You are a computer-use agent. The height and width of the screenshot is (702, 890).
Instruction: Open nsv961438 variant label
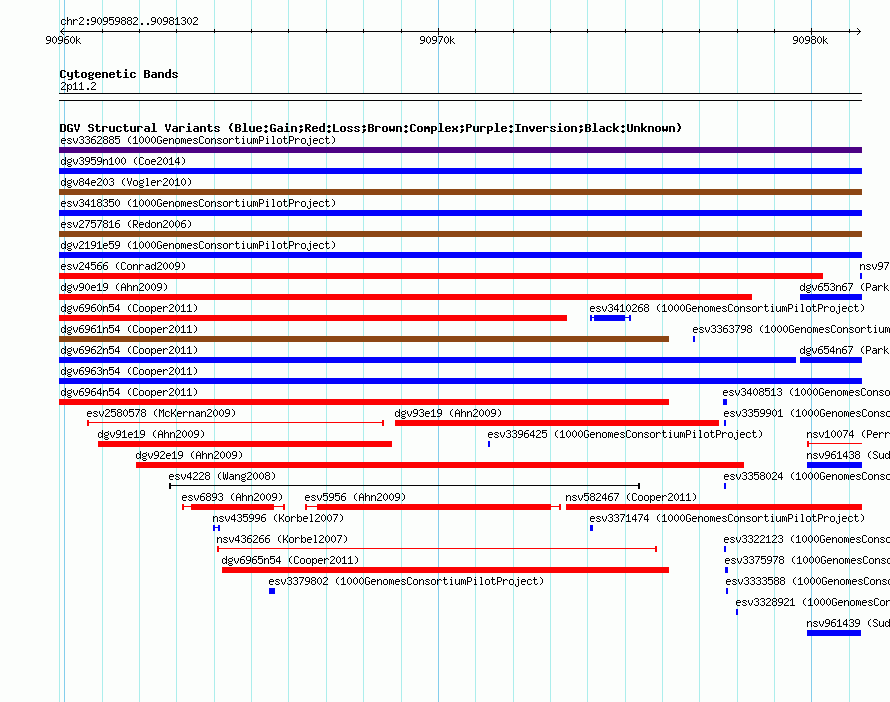click(848, 455)
